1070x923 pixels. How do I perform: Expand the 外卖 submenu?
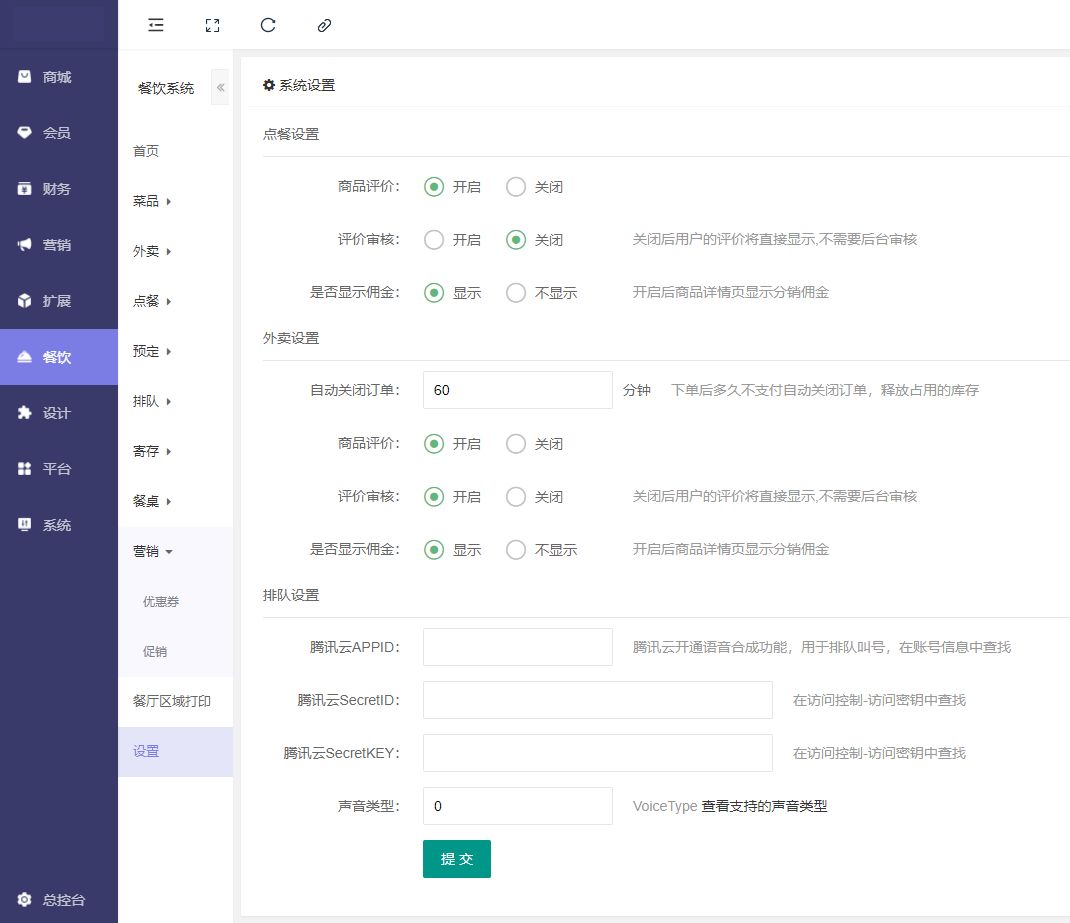[152, 251]
